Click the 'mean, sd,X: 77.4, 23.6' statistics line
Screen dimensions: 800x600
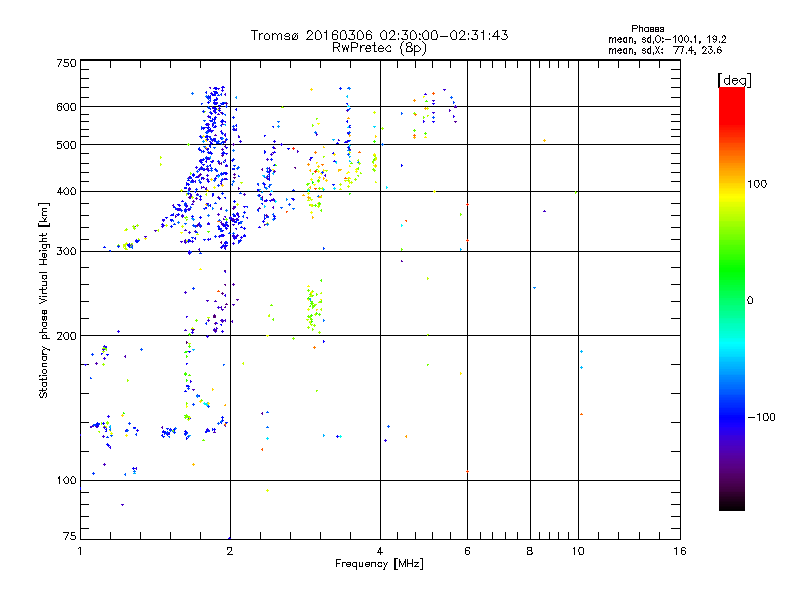click(x=665, y=50)
